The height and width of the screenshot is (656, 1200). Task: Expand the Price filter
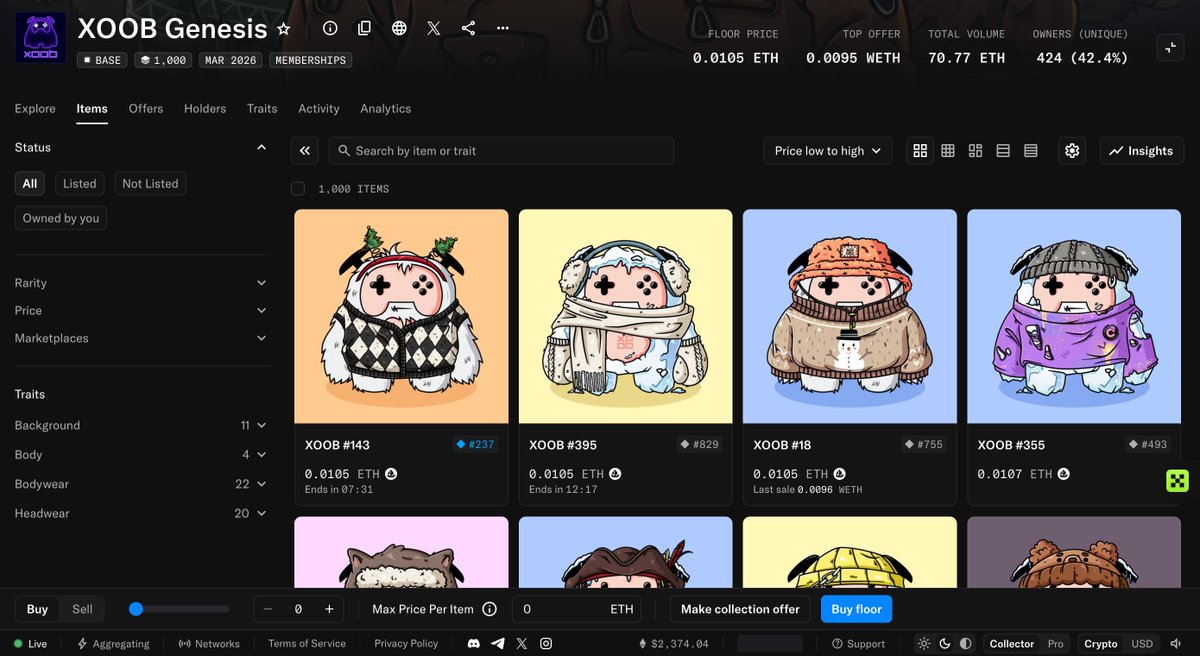click(141, 311)
